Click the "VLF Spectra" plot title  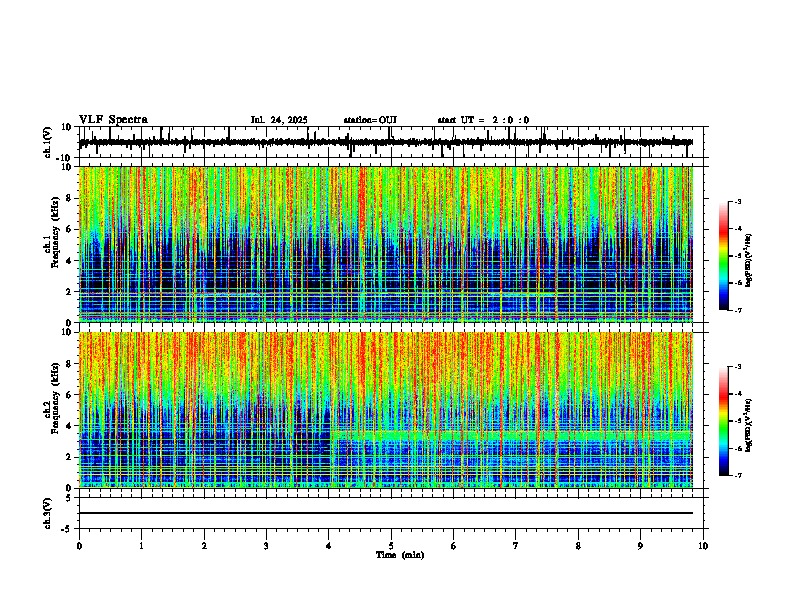point(113,120)
